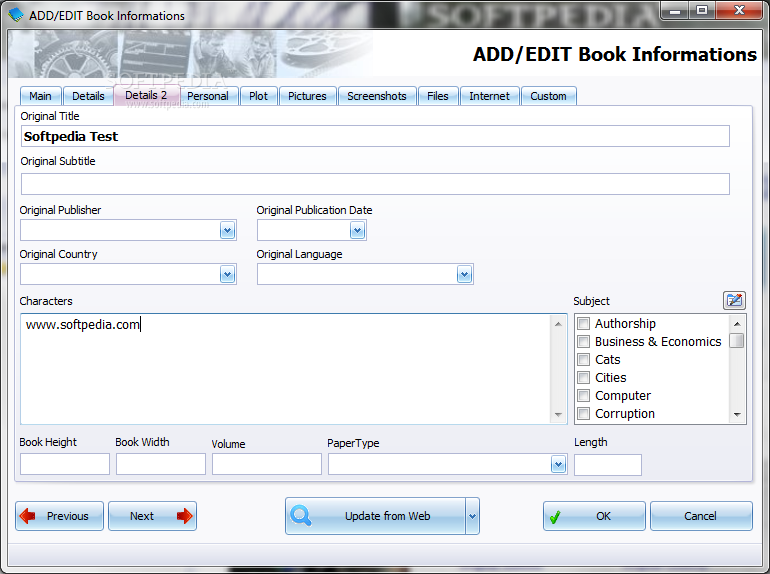Click the Cancel button

click(x=701, y=516)
